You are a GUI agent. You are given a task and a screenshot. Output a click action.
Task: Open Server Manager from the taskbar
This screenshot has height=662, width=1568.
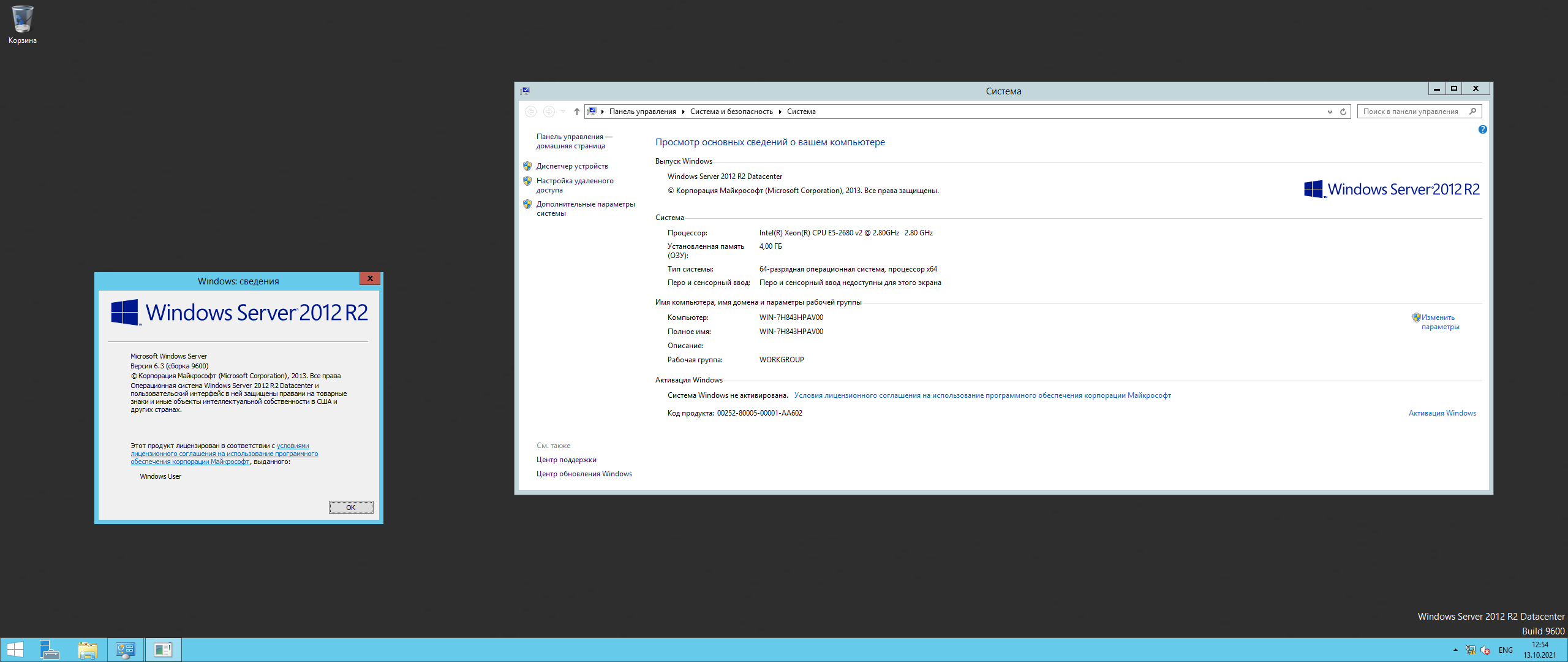49,650
